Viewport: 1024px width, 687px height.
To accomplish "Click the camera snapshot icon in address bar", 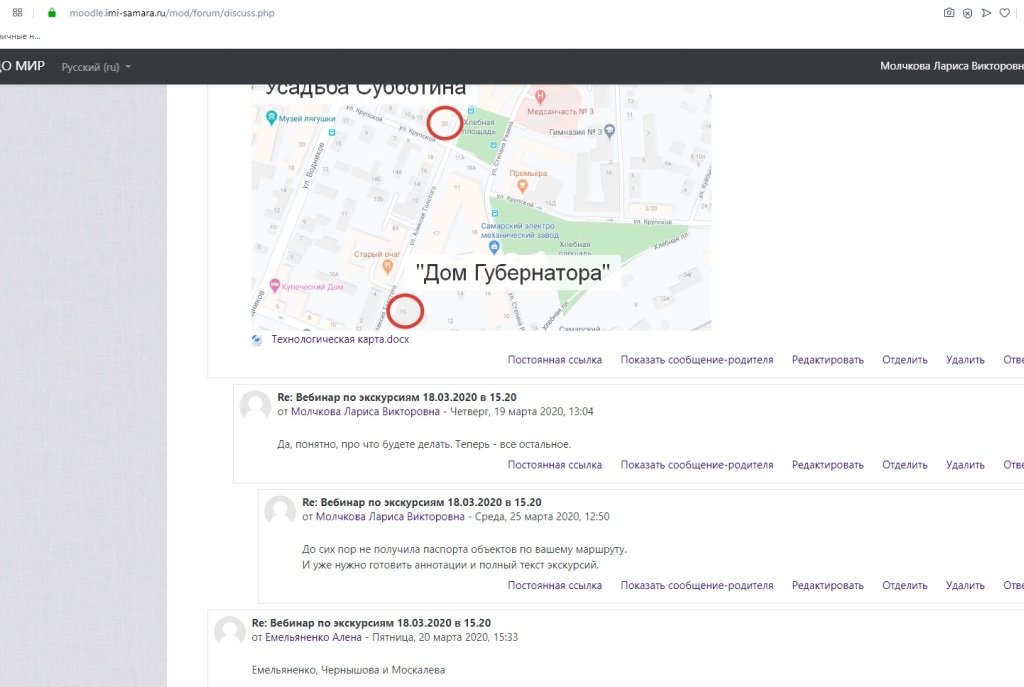I will 949,12.
